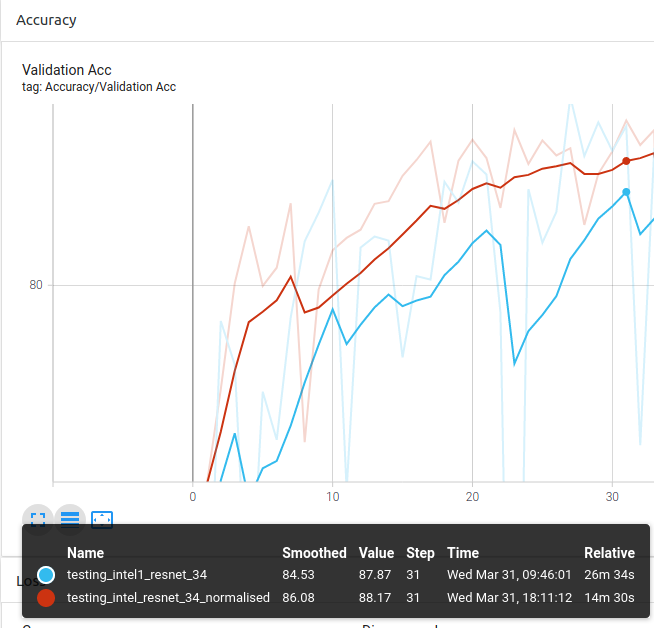Click the red data point at step 31
654x628 pixels.
pos(626,161)
